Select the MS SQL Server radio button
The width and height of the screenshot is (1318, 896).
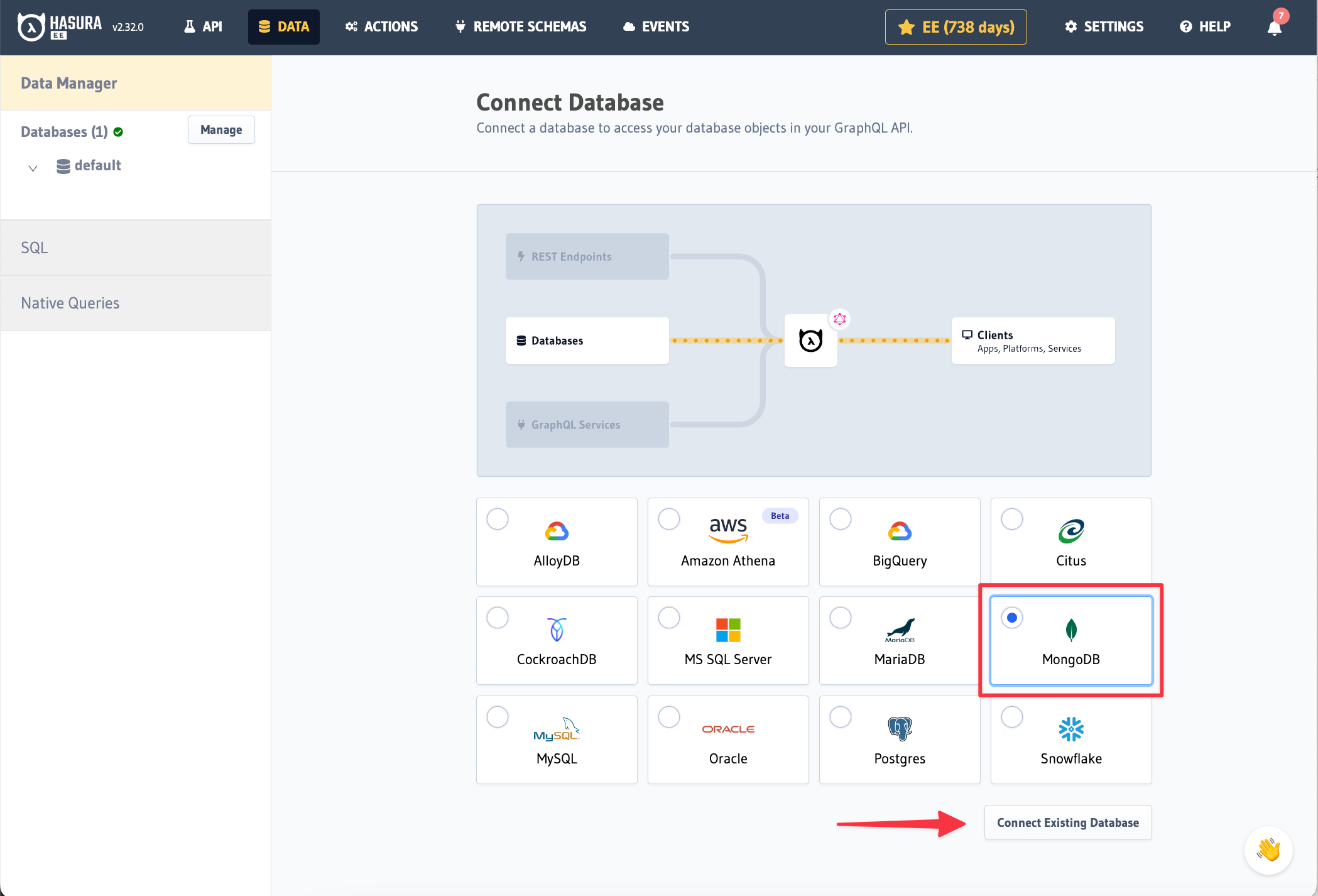point(669,618)
